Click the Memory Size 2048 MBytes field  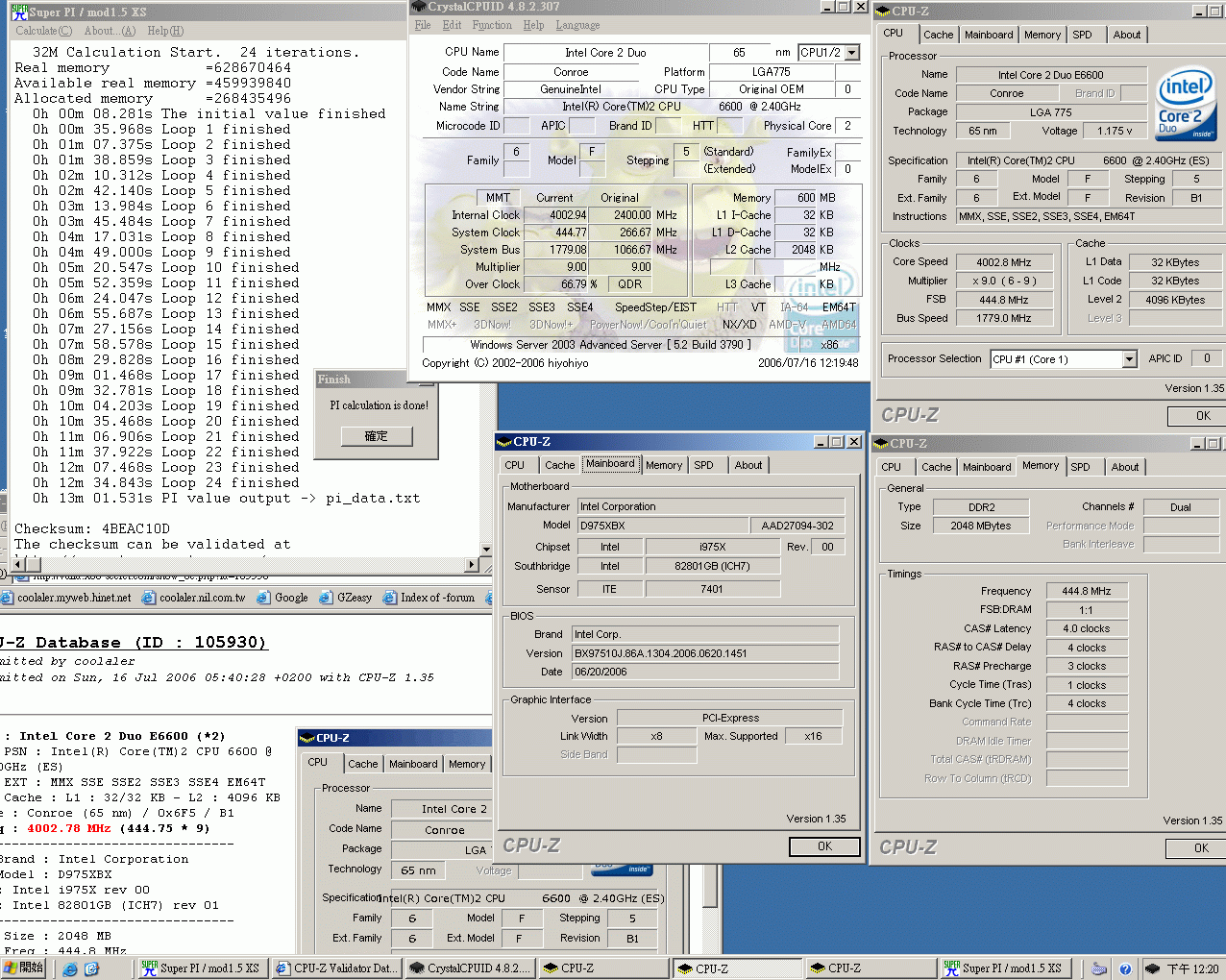point(981,526)
